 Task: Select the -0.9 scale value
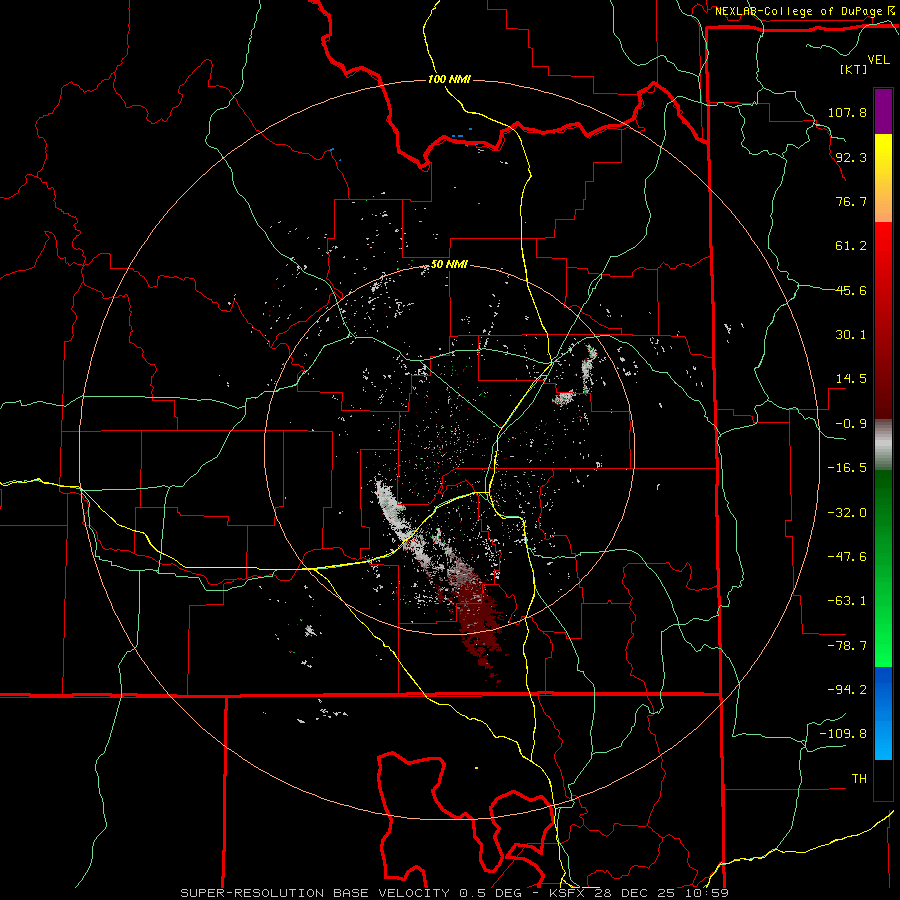click(x=851, y=423)
